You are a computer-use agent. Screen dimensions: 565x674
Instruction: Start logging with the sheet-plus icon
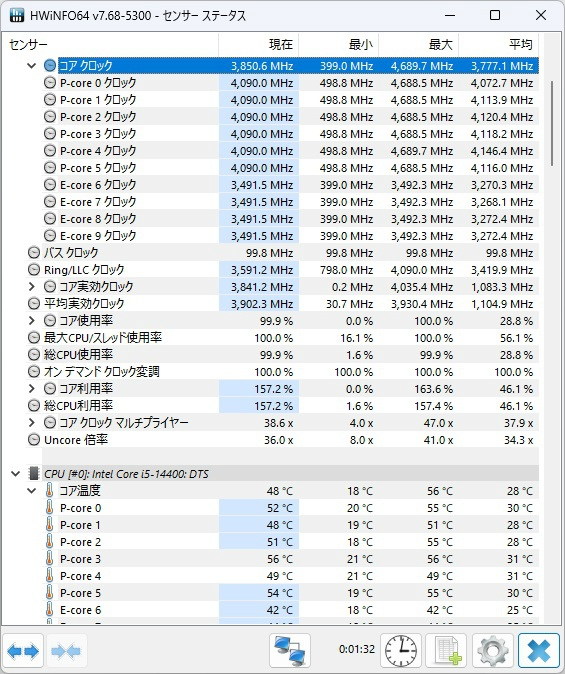(447, 651)
